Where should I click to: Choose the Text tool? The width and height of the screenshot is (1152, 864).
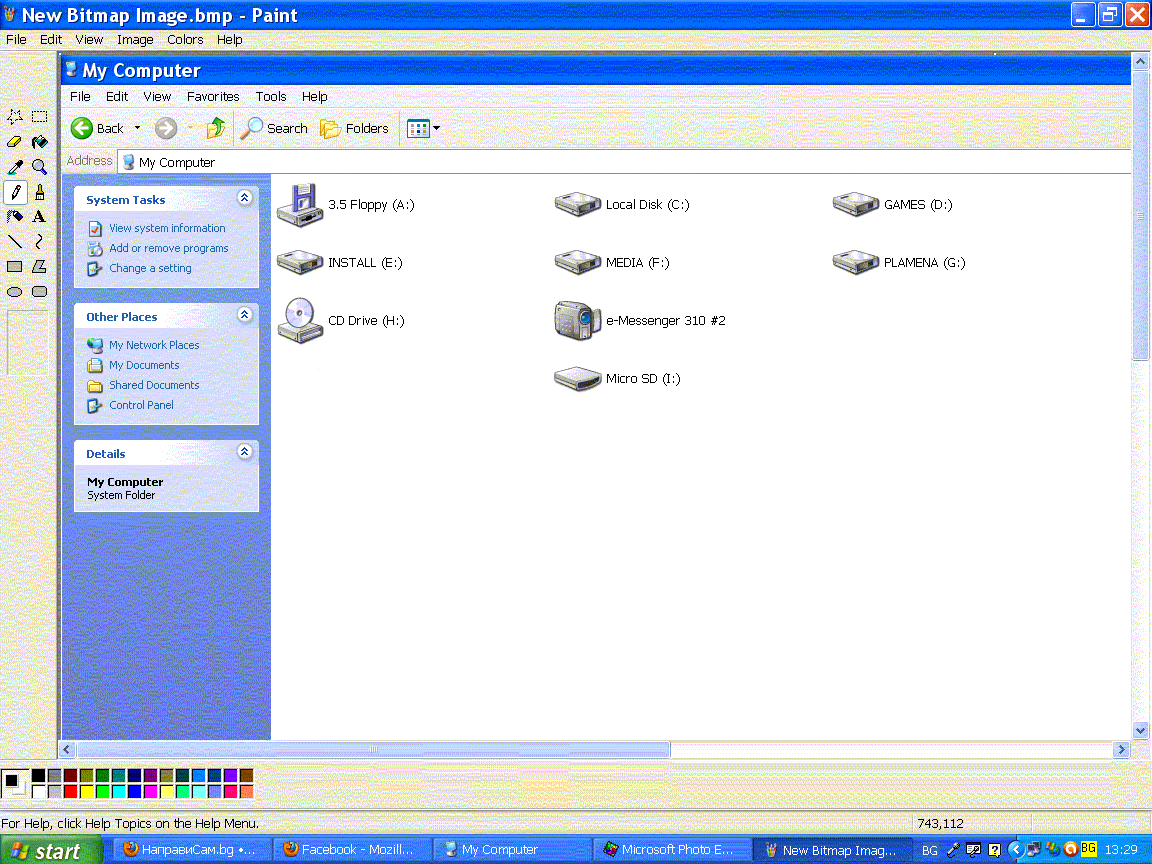(39, 216)
